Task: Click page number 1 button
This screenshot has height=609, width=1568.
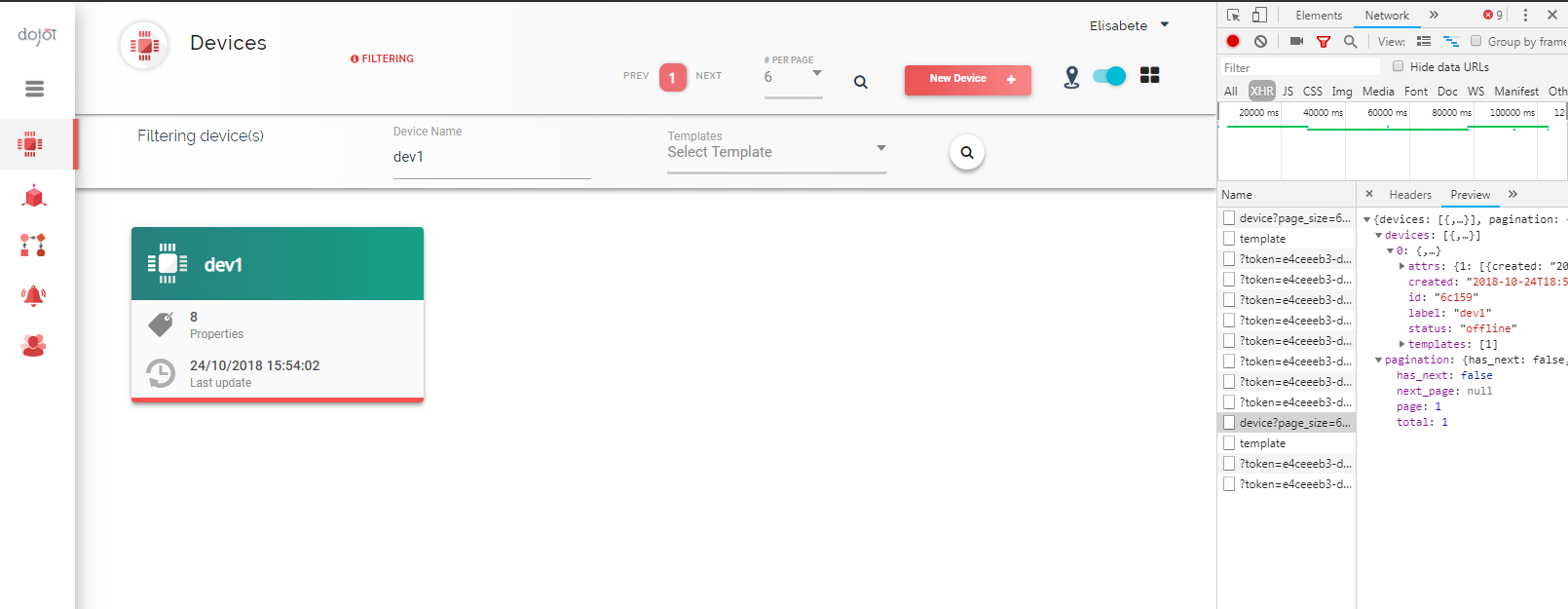Action: click(672, 77)
